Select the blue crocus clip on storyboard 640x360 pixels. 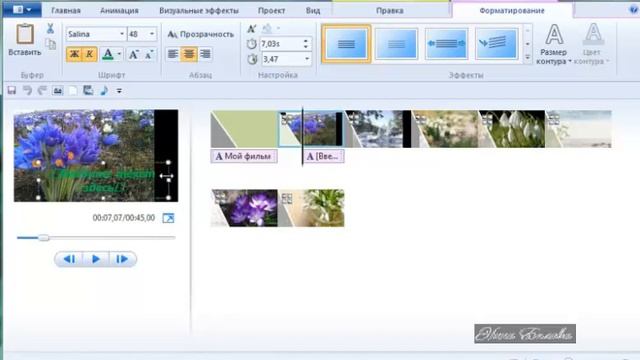(x=311, y=129)
